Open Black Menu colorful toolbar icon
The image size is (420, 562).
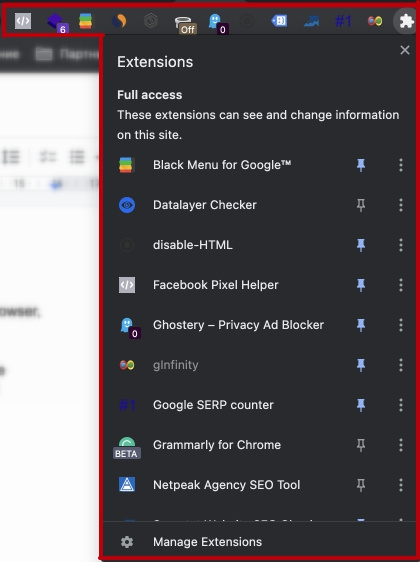(86, 21)
